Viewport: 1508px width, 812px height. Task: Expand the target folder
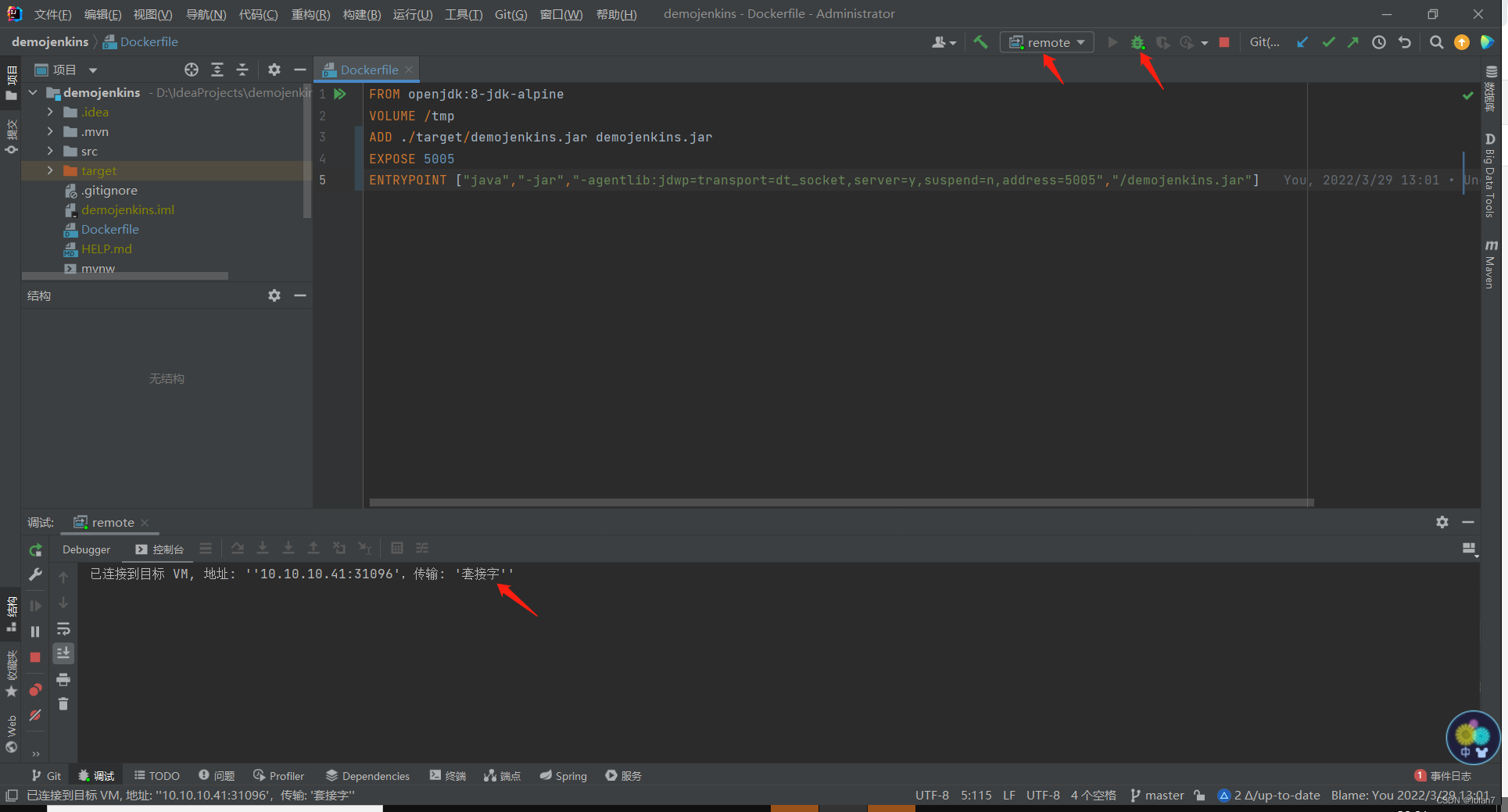pyautogui.click(x=50, y=170)
